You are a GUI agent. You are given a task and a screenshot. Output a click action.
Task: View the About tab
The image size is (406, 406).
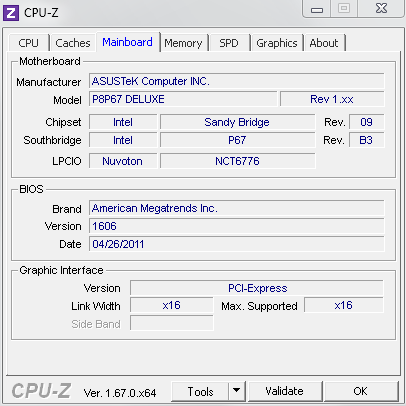(324, 43)
